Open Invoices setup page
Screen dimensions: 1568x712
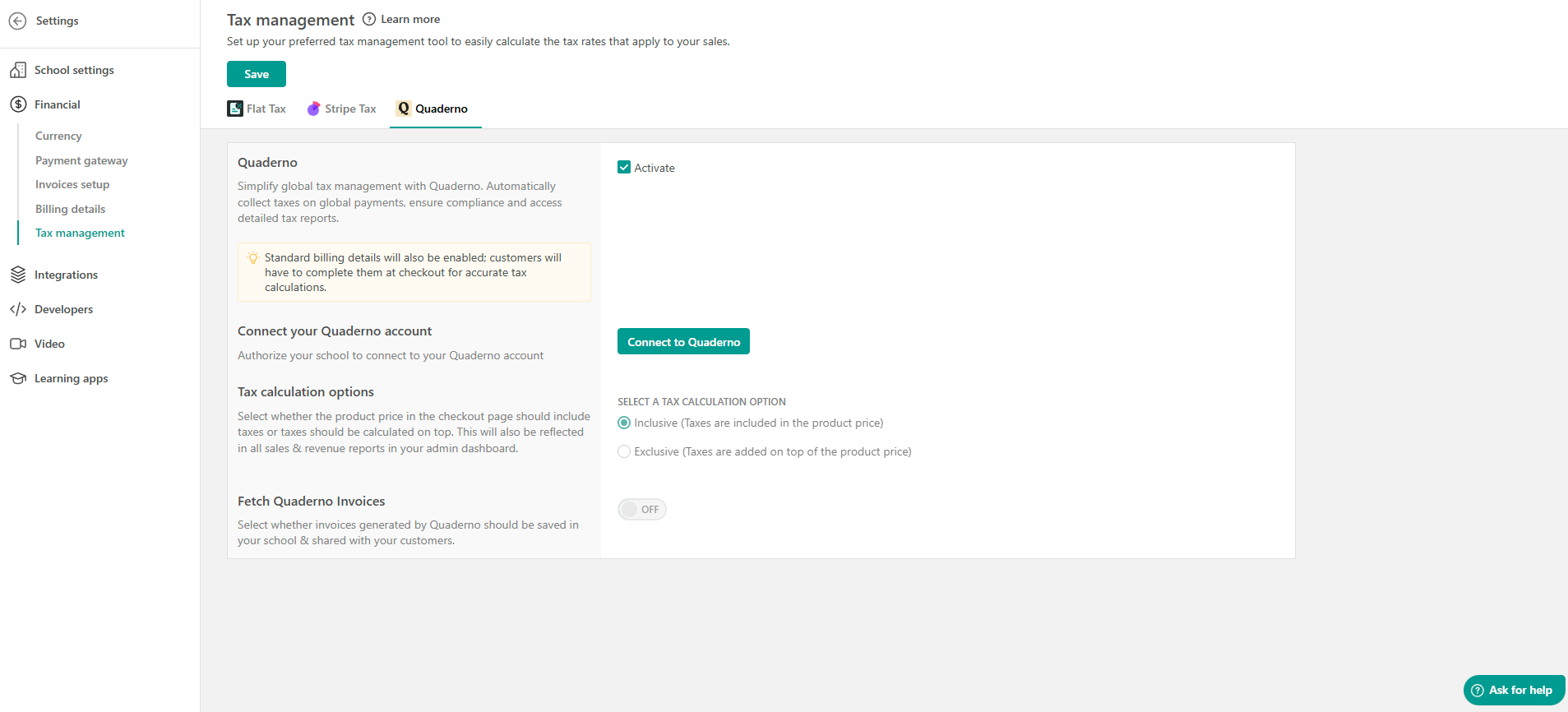72,184
